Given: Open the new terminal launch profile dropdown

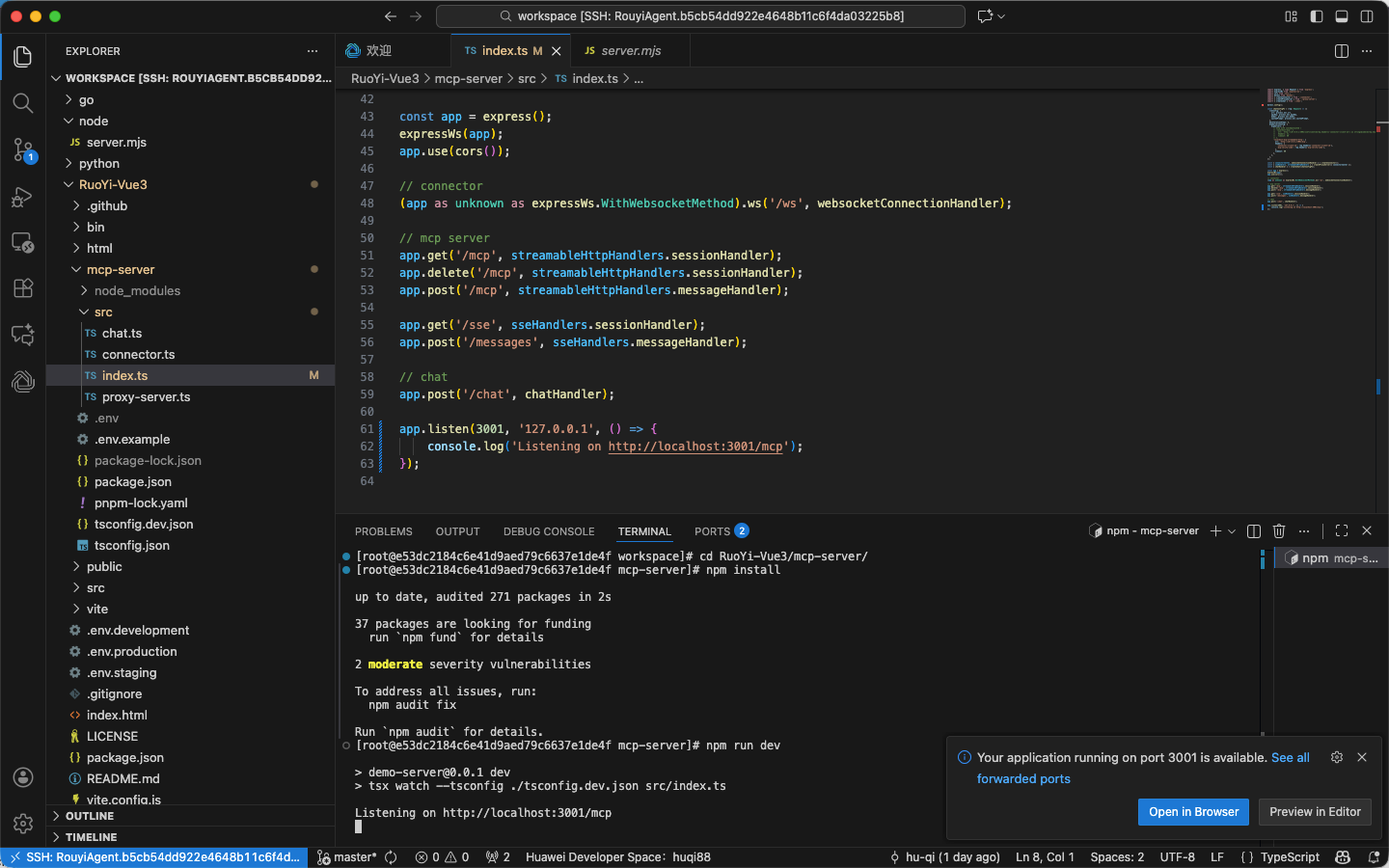Looking at the screenshot, I should click(1232, 531).
